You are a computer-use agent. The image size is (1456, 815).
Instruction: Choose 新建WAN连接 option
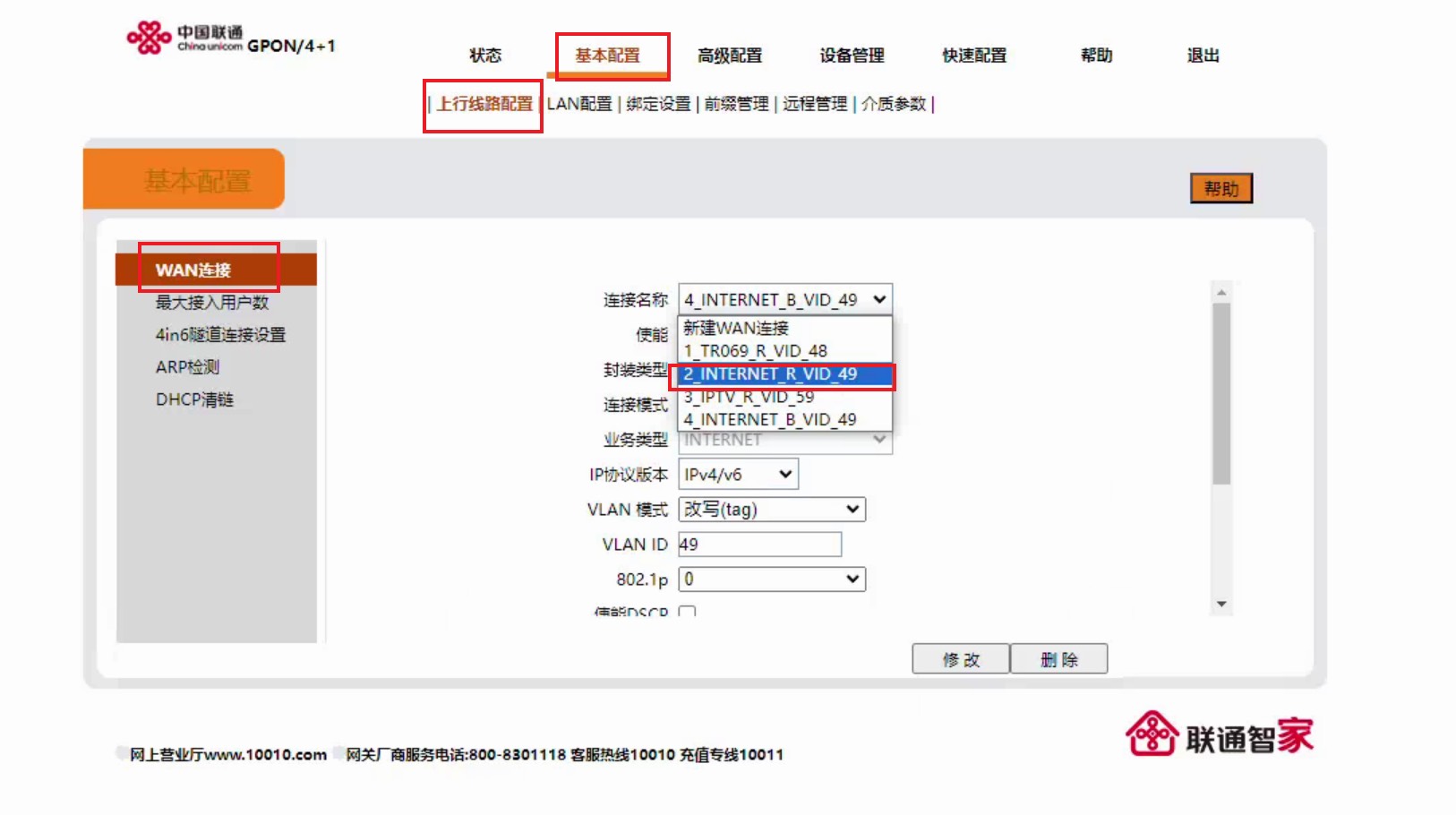click(785, 328)
